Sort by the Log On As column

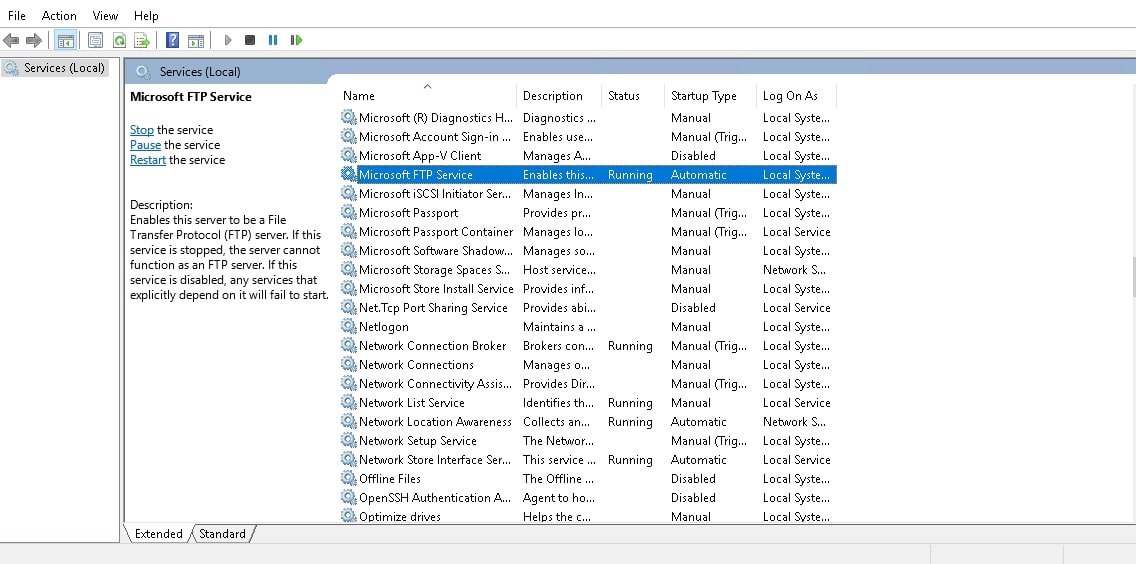[x=796, y=96]
